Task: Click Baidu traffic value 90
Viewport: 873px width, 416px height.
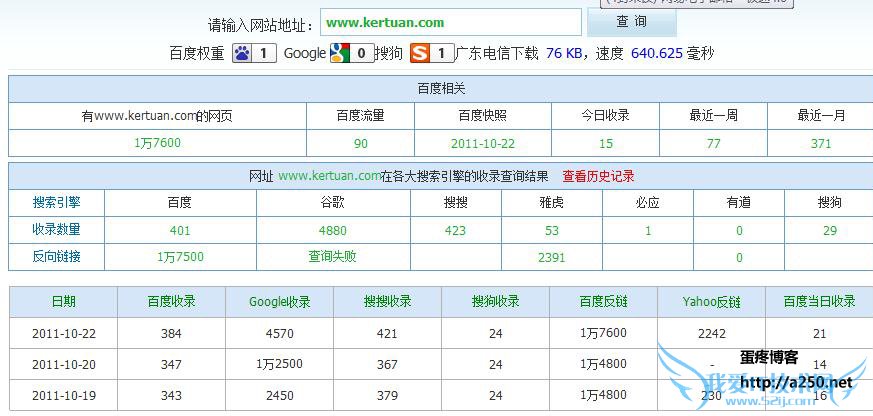Action: coord(361,144)
